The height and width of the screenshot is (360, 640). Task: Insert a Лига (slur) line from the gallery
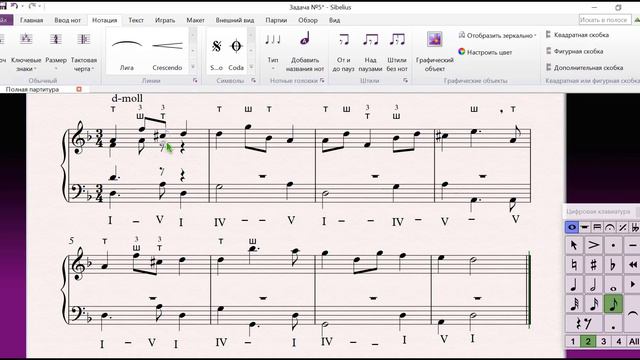pos(127,51)
